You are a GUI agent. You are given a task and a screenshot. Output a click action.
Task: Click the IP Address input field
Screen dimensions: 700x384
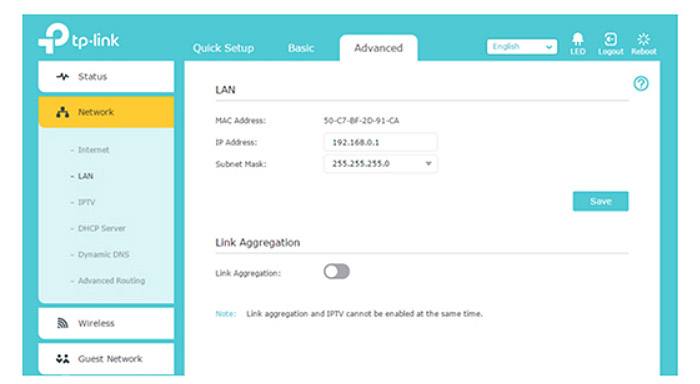tap(380, 142)
